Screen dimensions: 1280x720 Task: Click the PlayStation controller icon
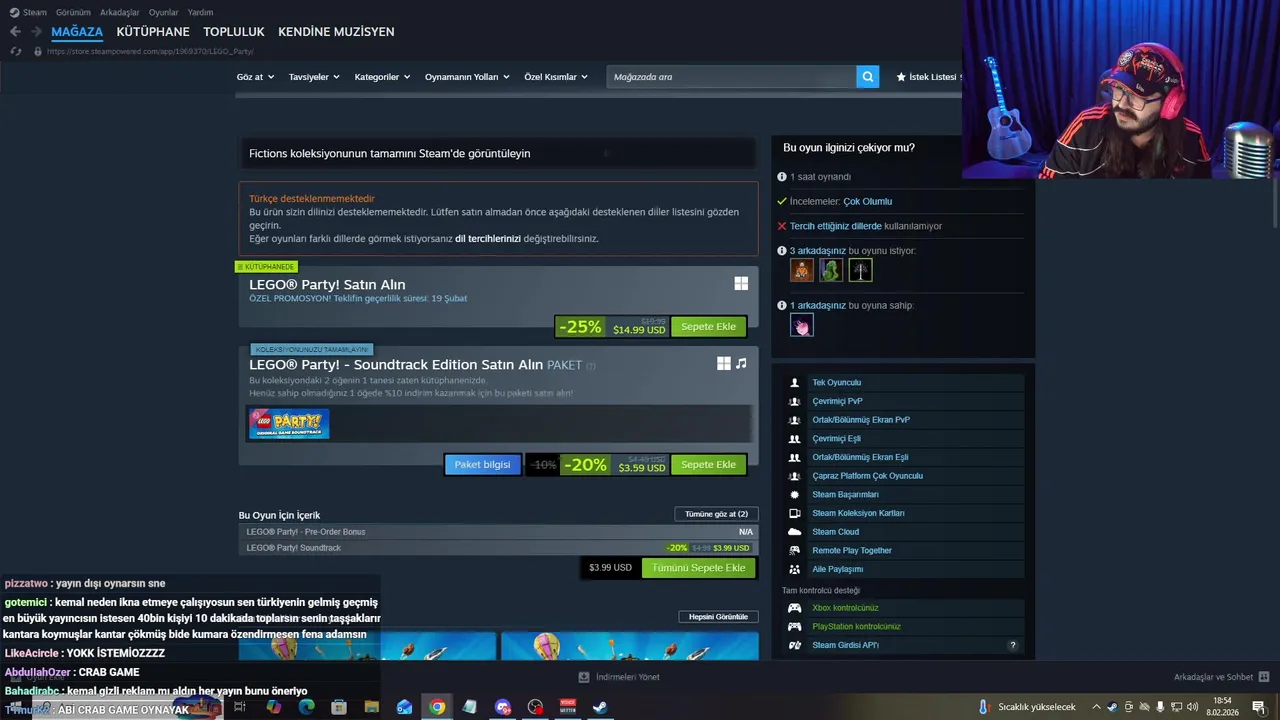click(x=795, y=627)
